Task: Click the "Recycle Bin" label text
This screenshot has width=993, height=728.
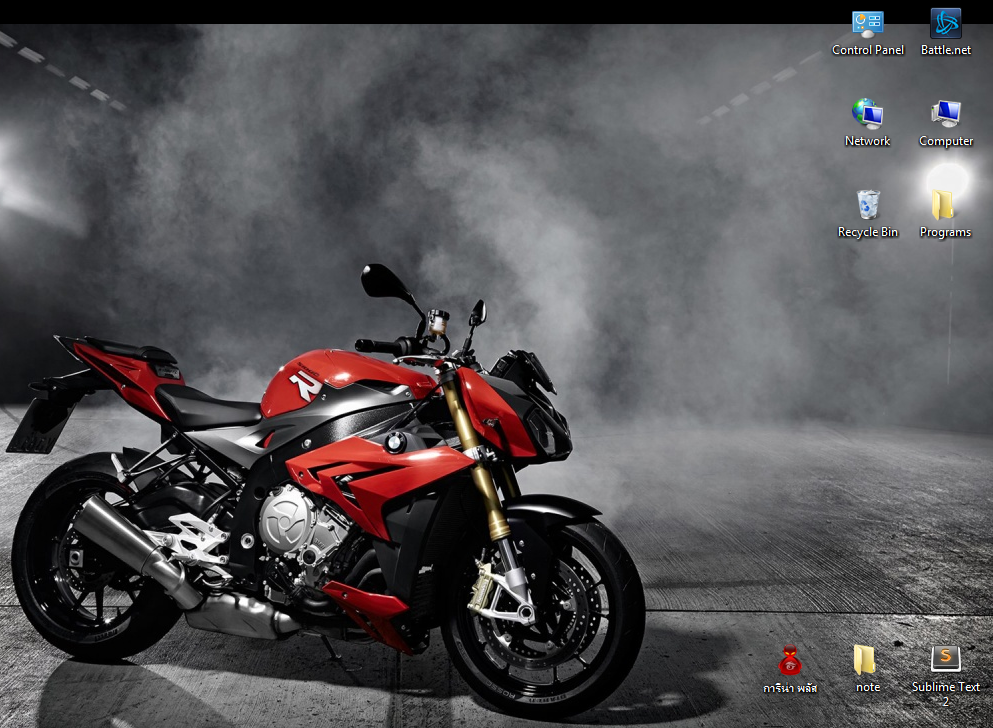Action: [868, 232]
